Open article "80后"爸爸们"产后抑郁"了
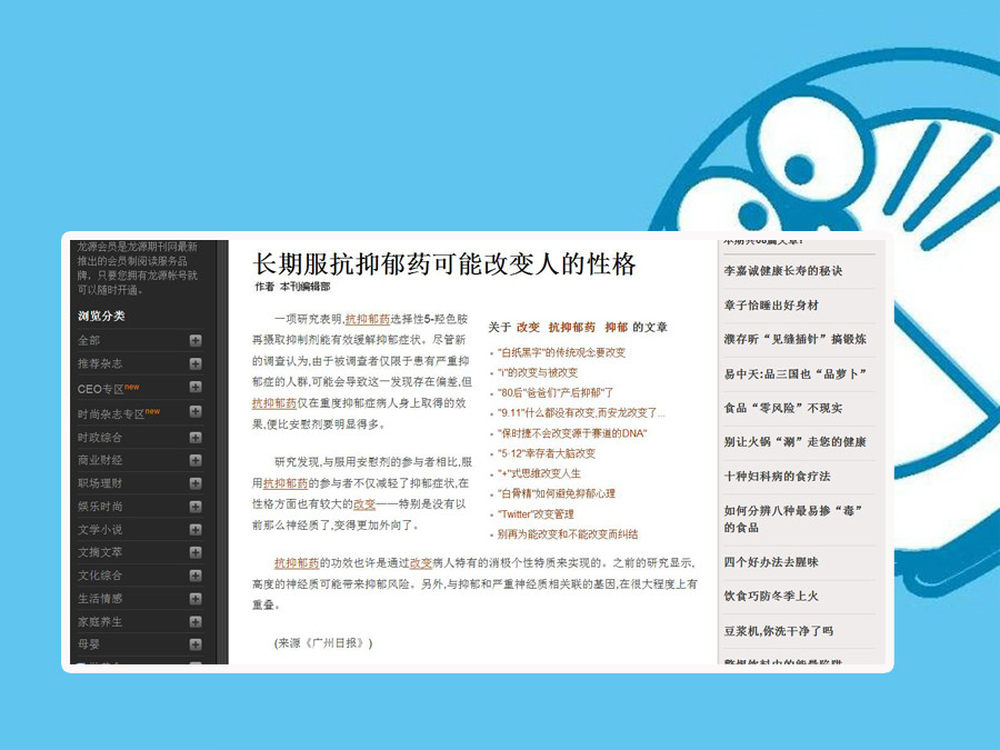This screenshot has width=1000, height=750. pos(555,393)
